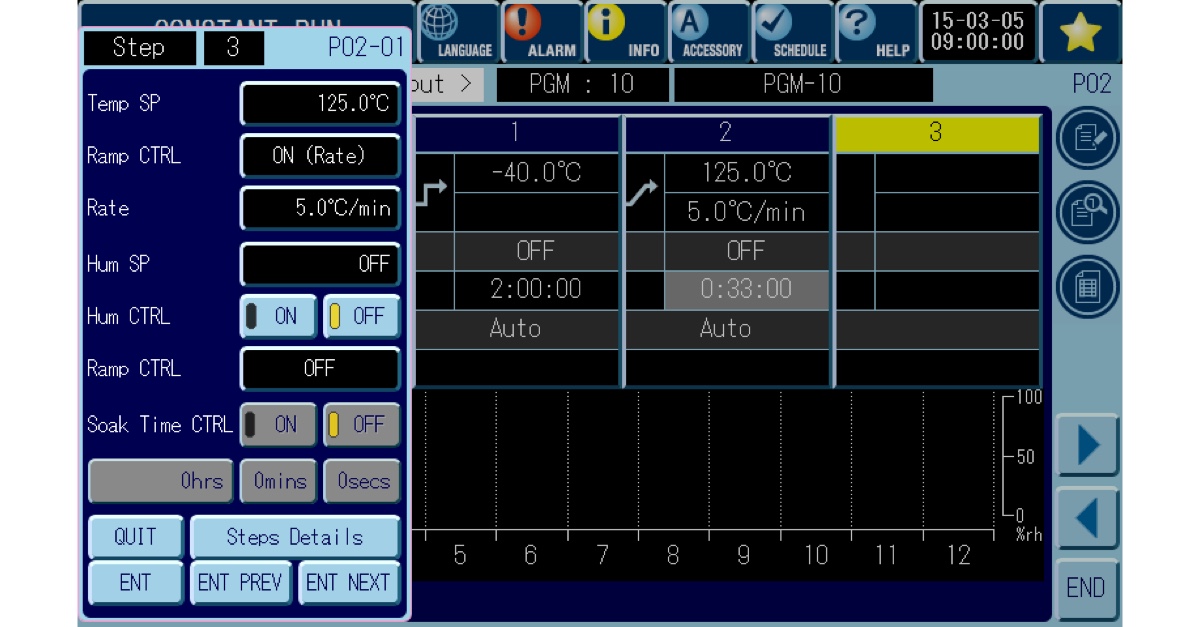Go to previous page with left arrow
Image resolution: width=1200 pixels, height=627 pixels.
click(1087, 518)
